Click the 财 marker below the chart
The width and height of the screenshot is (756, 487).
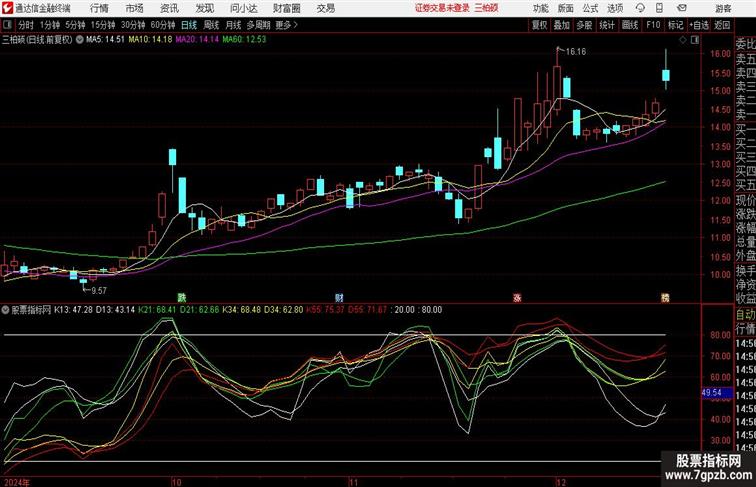pos(339,298)
